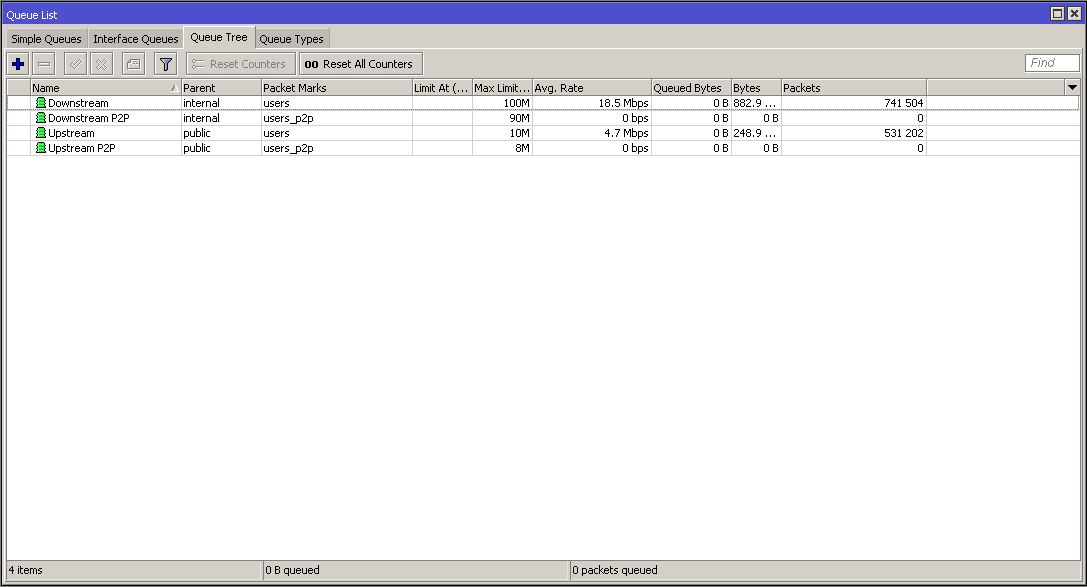Sort by the Packet Marks column header
Viewport: 1087px width, 587px height.
tap(336, 88)
